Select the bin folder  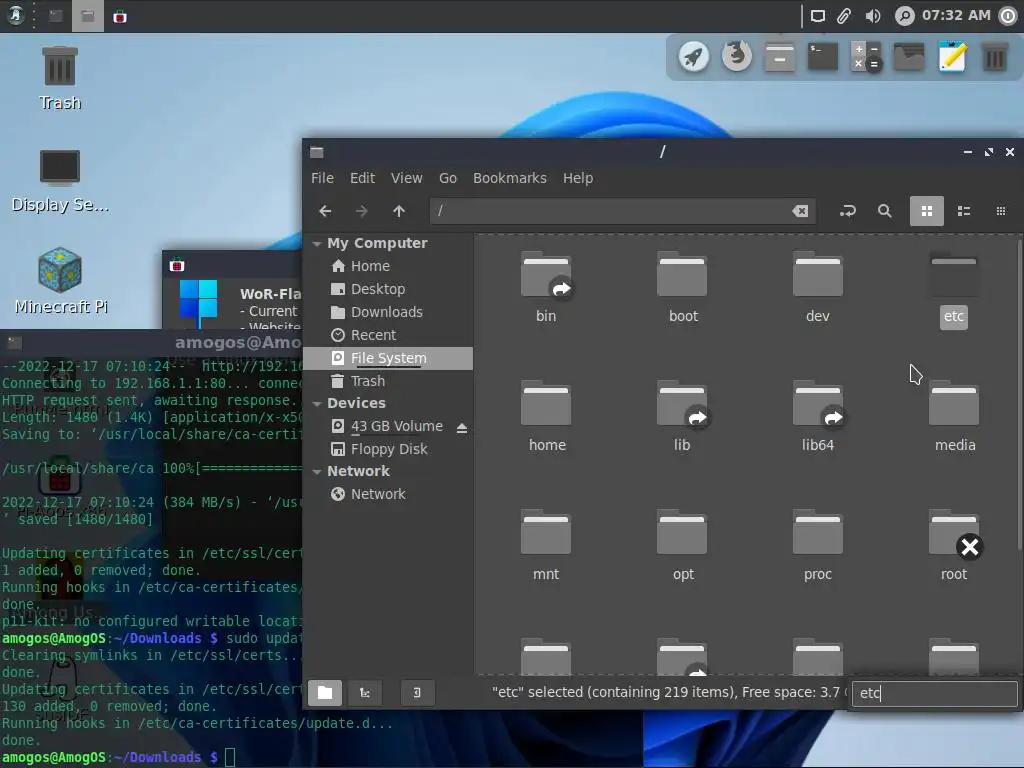click(546, 287)
